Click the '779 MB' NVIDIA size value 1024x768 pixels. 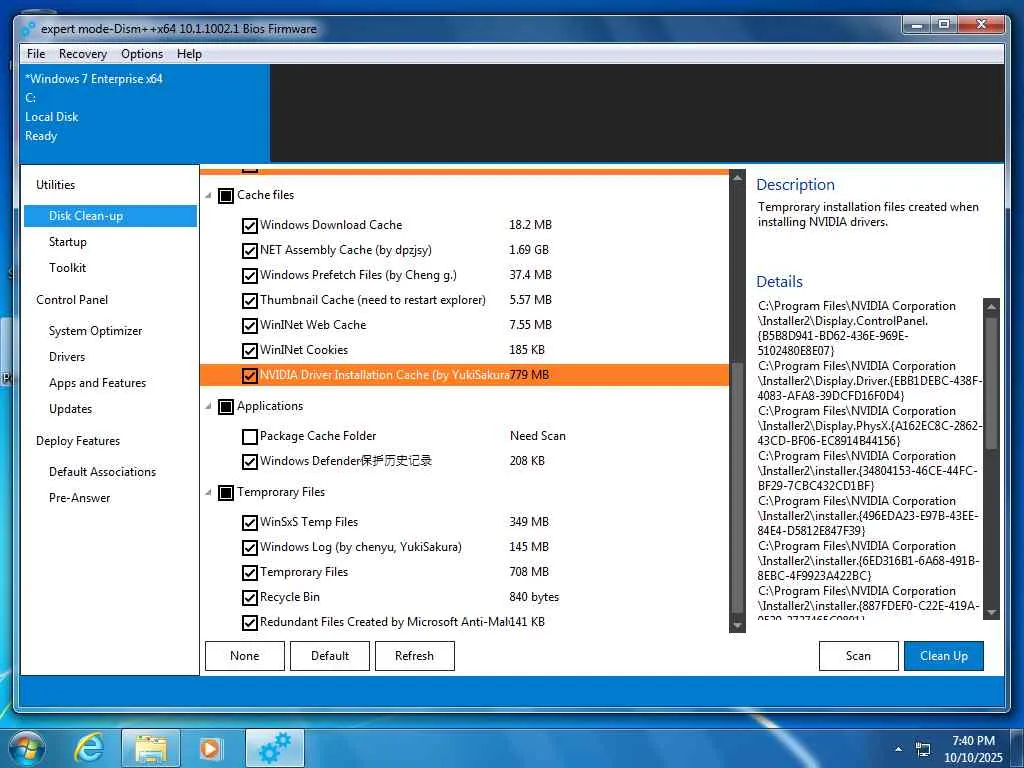pyautogui.click(x=530, y=376)
